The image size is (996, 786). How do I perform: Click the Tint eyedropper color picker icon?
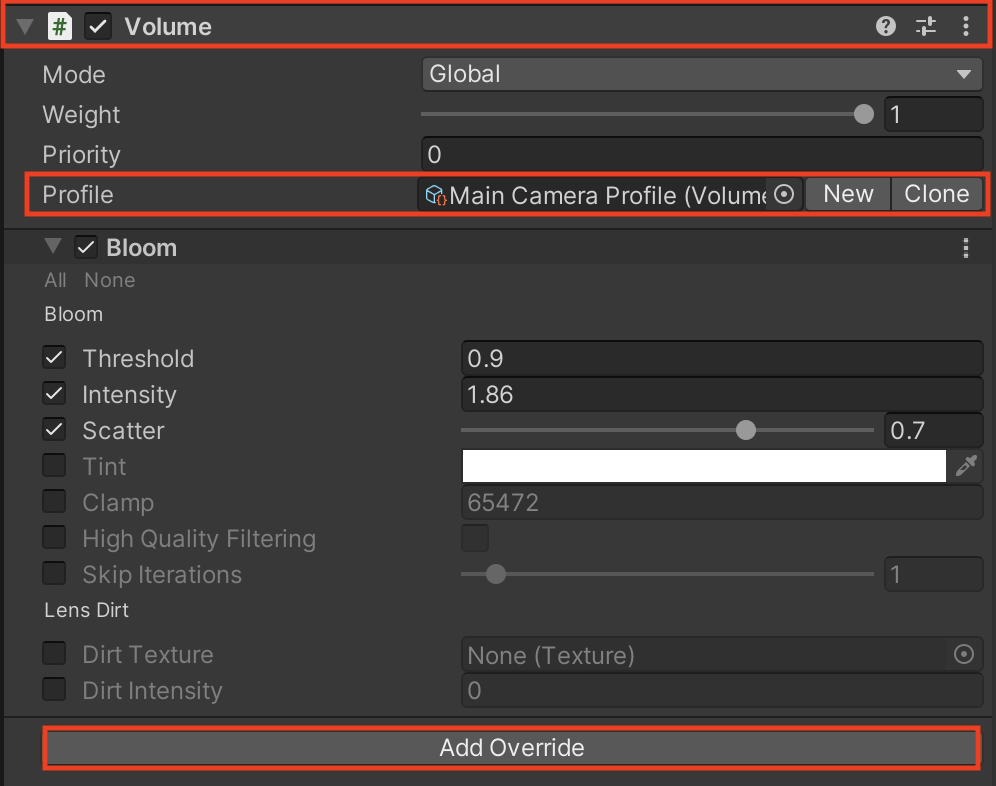click(x=966, y=466)
